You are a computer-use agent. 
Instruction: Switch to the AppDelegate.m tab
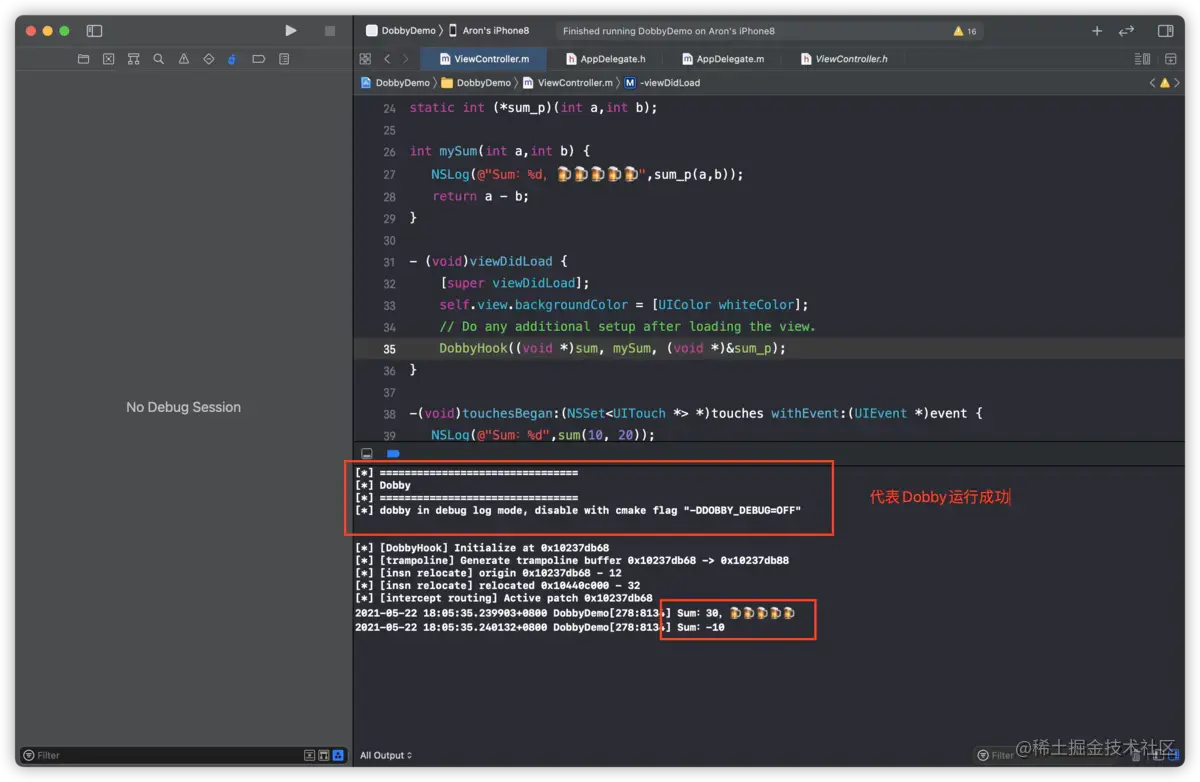pos(722,59)
